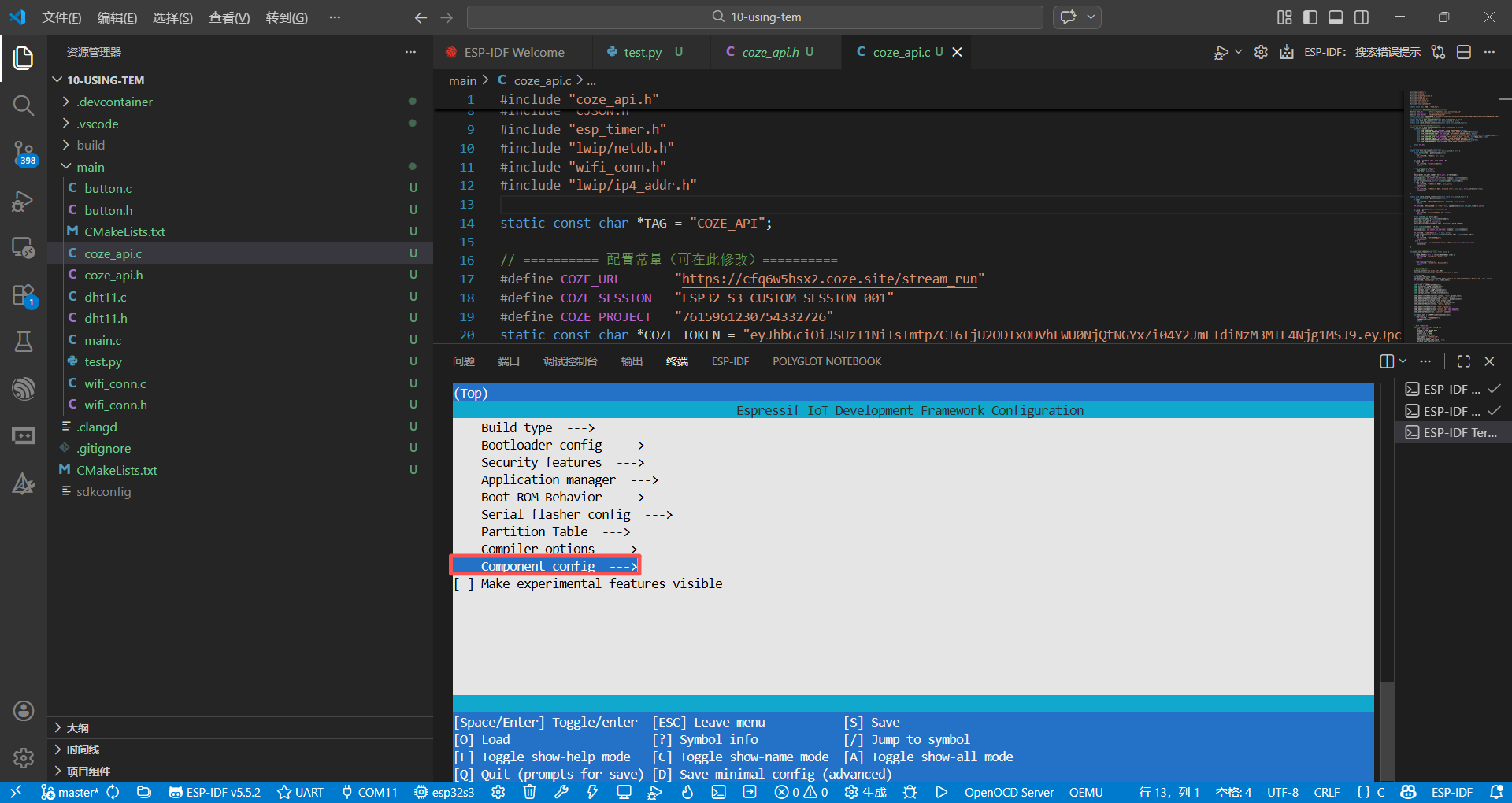Click the notification bell in status bar

[1497, 792]
